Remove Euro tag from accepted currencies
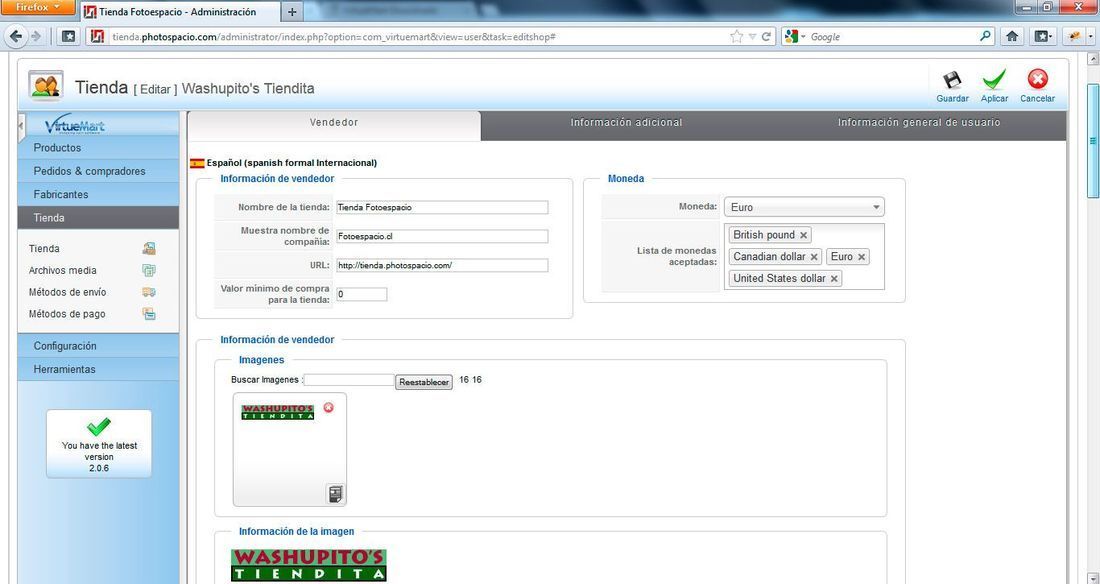1100x584 pixels. [x=861, y=257]
